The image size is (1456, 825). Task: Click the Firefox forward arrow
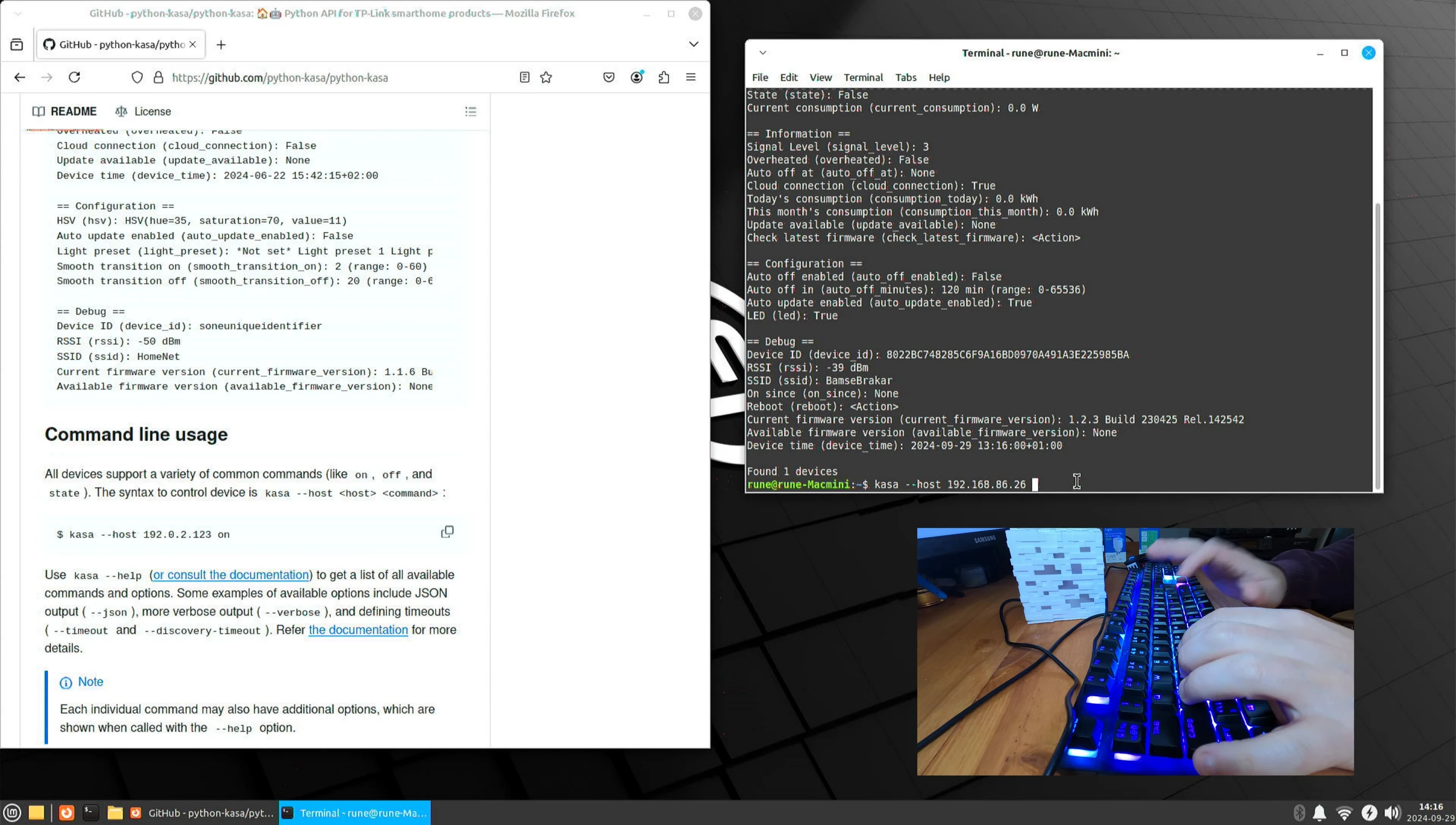pos(47,78)
